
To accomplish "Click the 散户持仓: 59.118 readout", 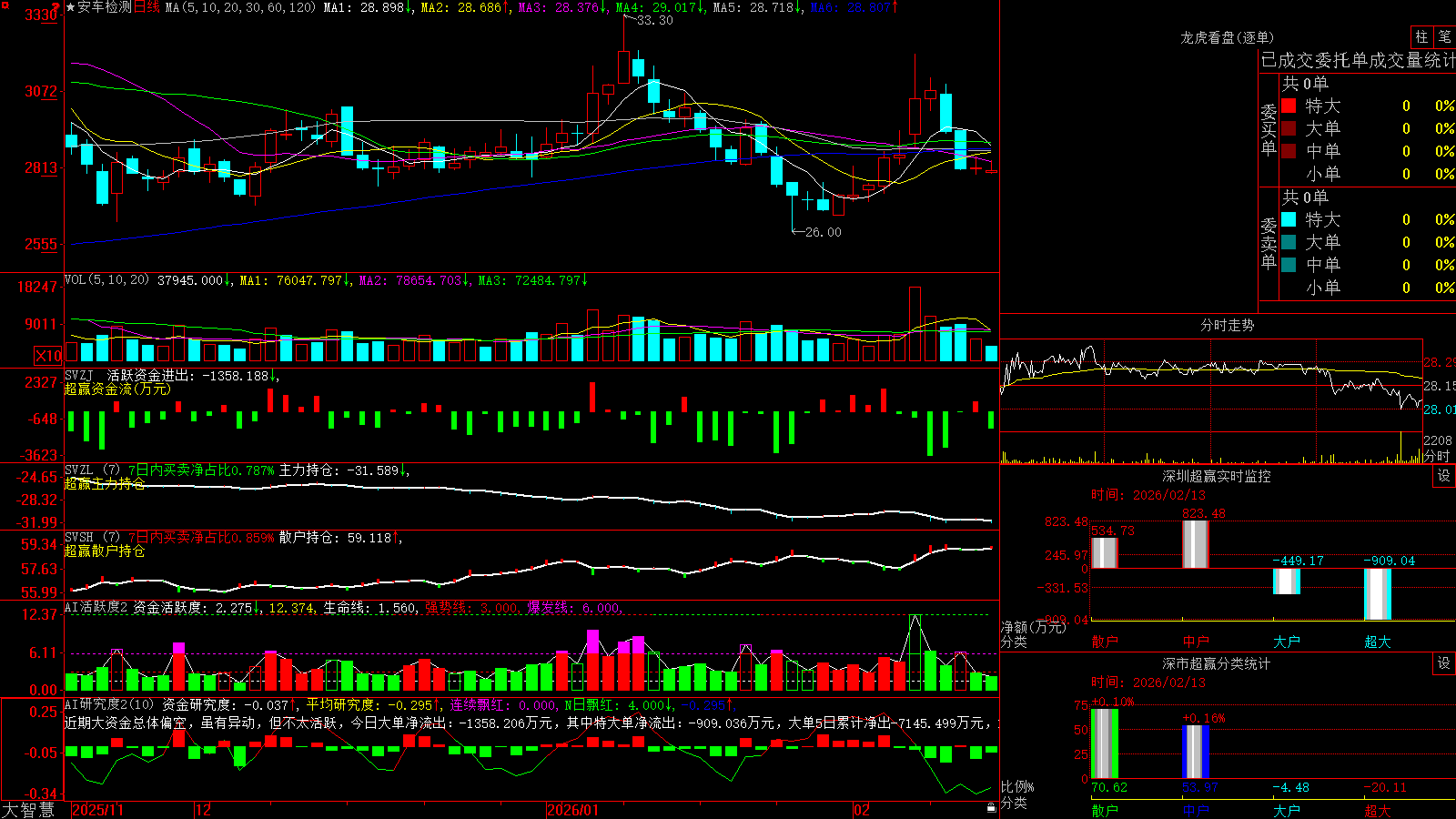I will pos(336,538).
